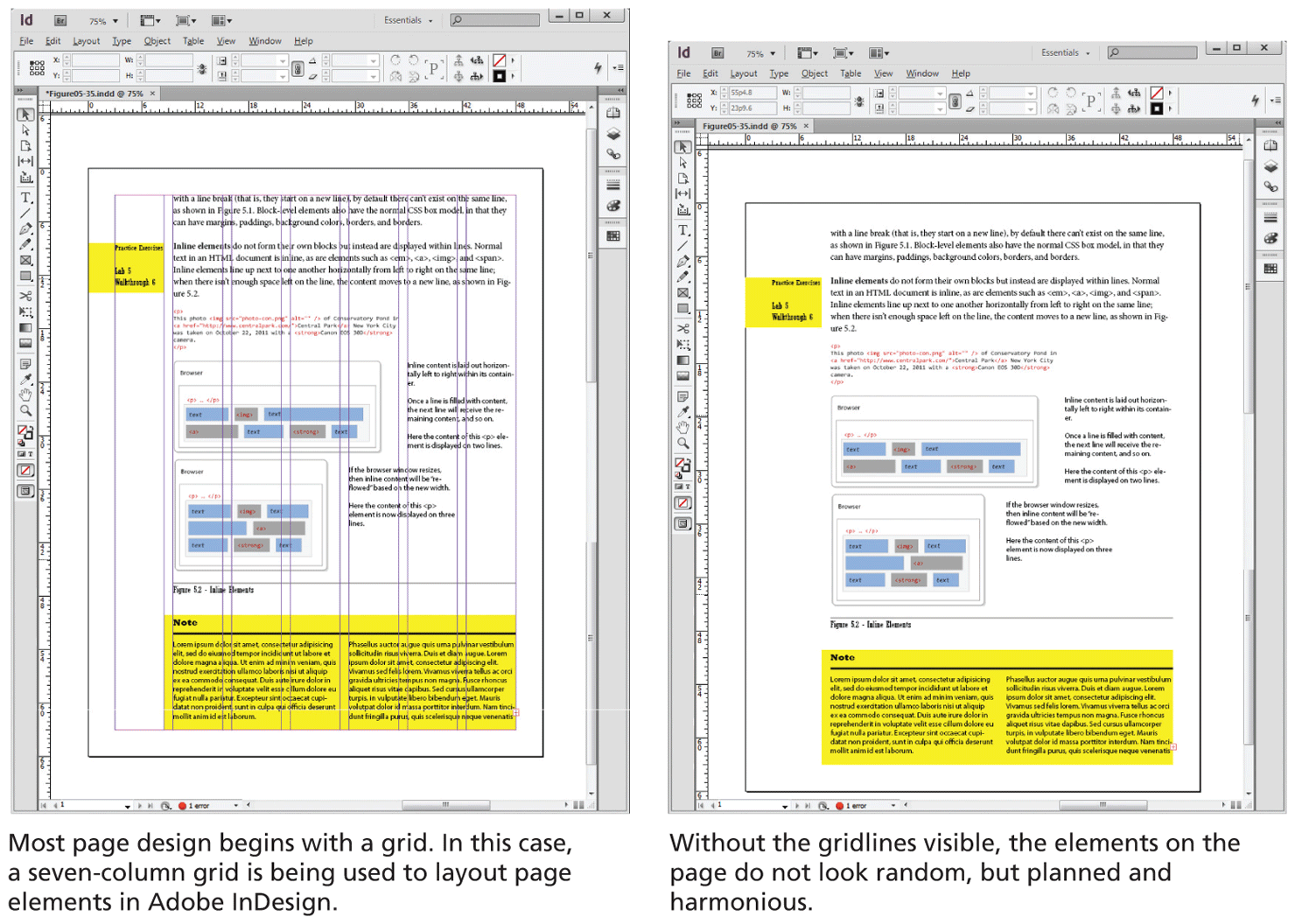Click the X position field in the right window

[752, 93]
